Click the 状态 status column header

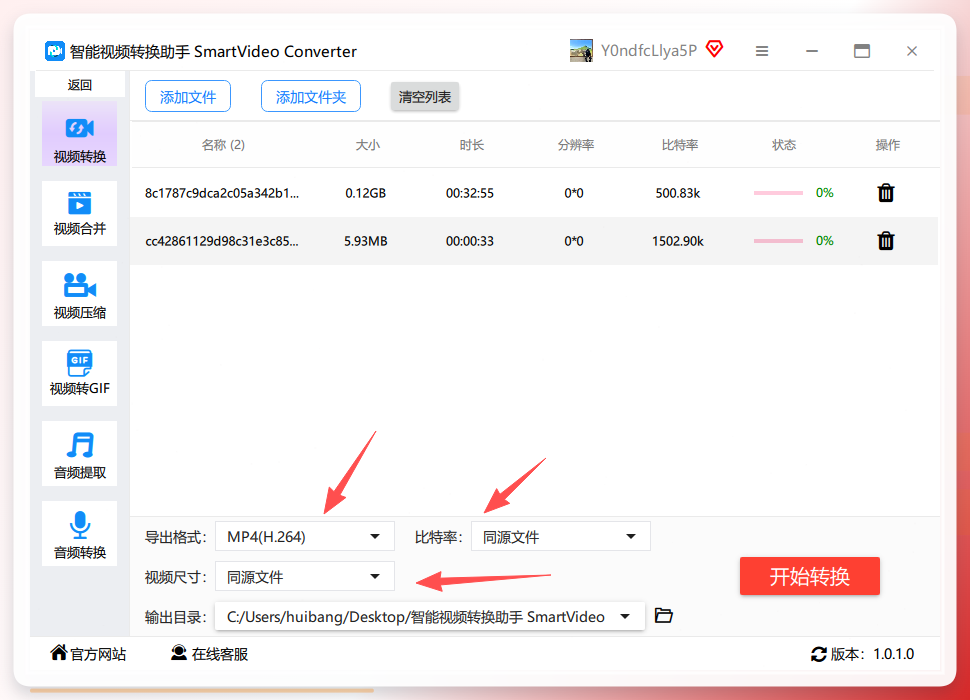tap(784, 145)
